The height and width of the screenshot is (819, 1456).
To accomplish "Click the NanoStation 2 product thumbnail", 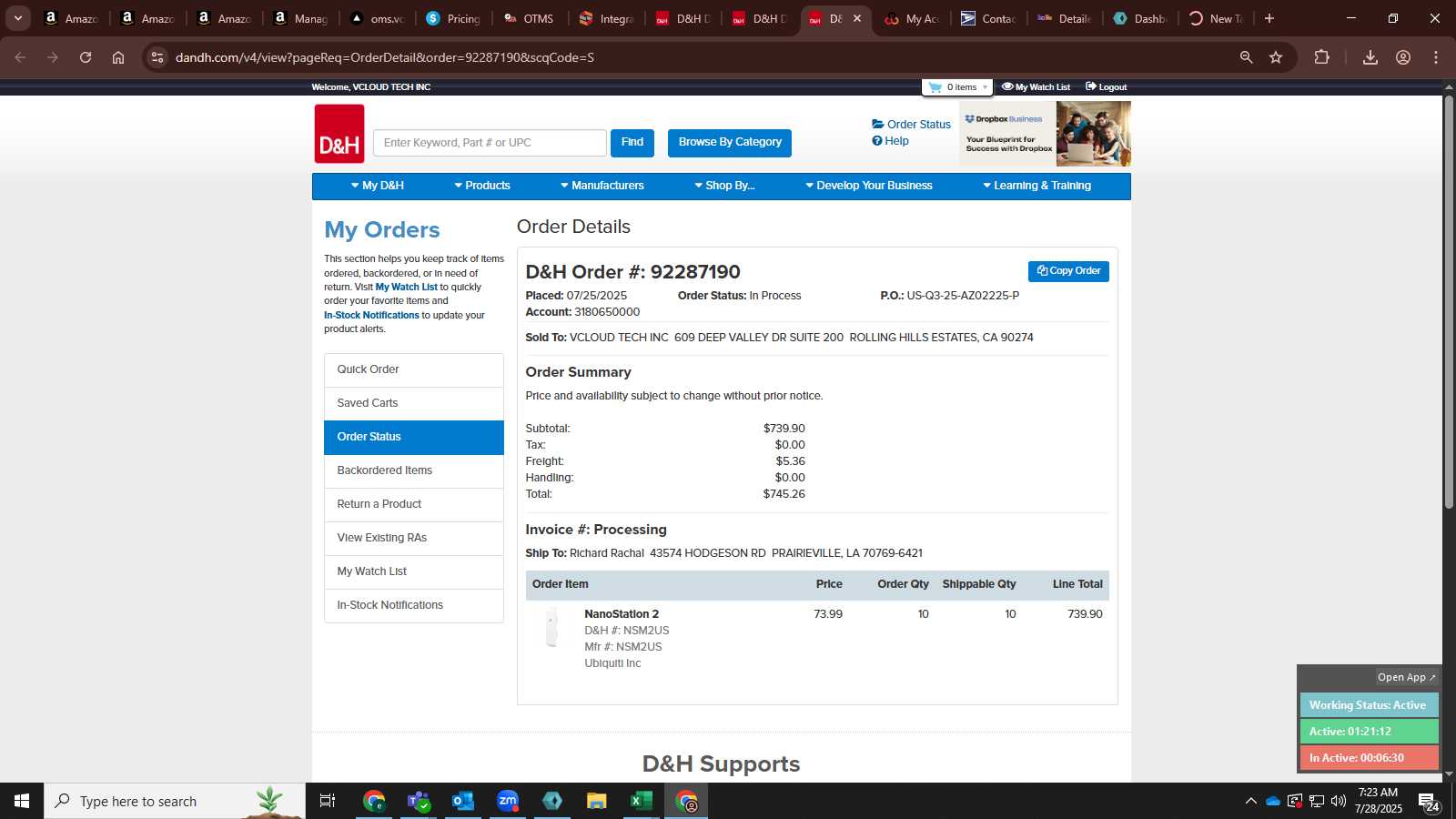I will pos(551,628).
